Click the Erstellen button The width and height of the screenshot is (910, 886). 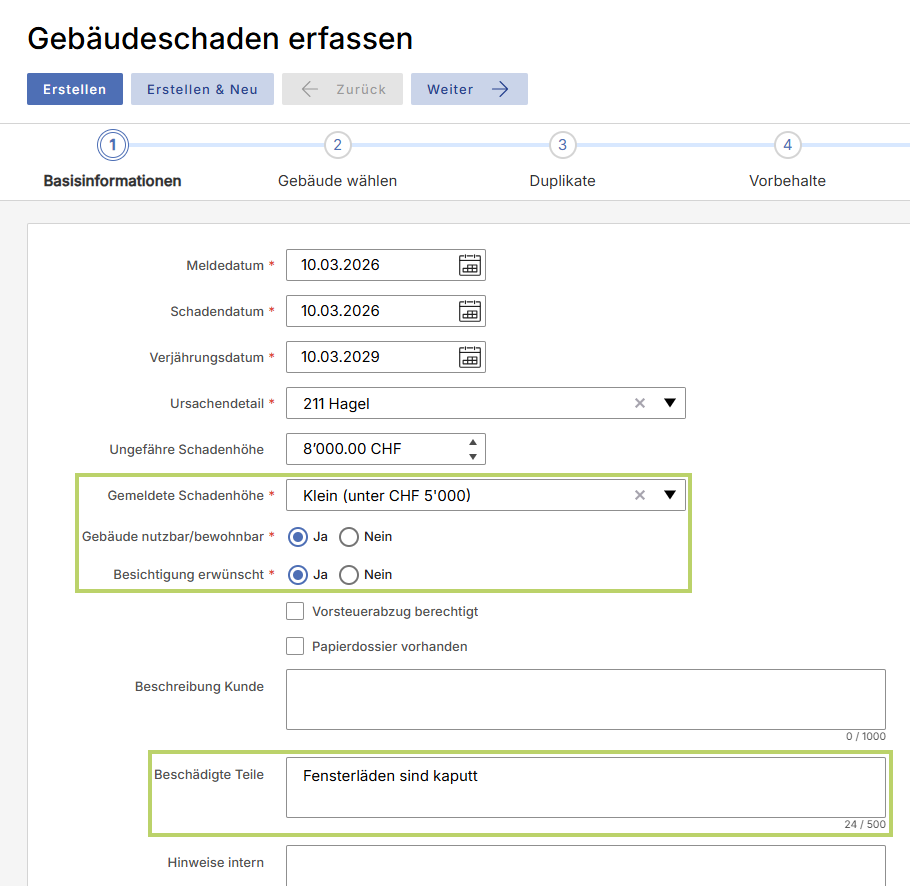tap(74, 89)
